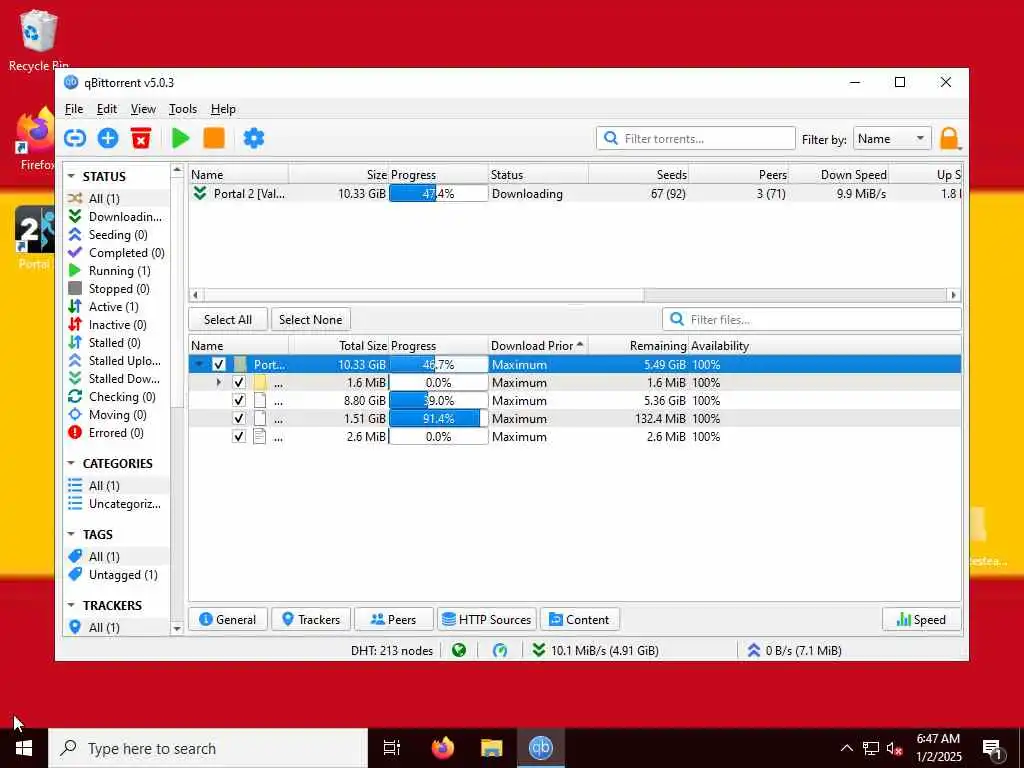The image size is (1024, 768).
Task: Click the Speed graph button
Action: click(x=921, y=619)
